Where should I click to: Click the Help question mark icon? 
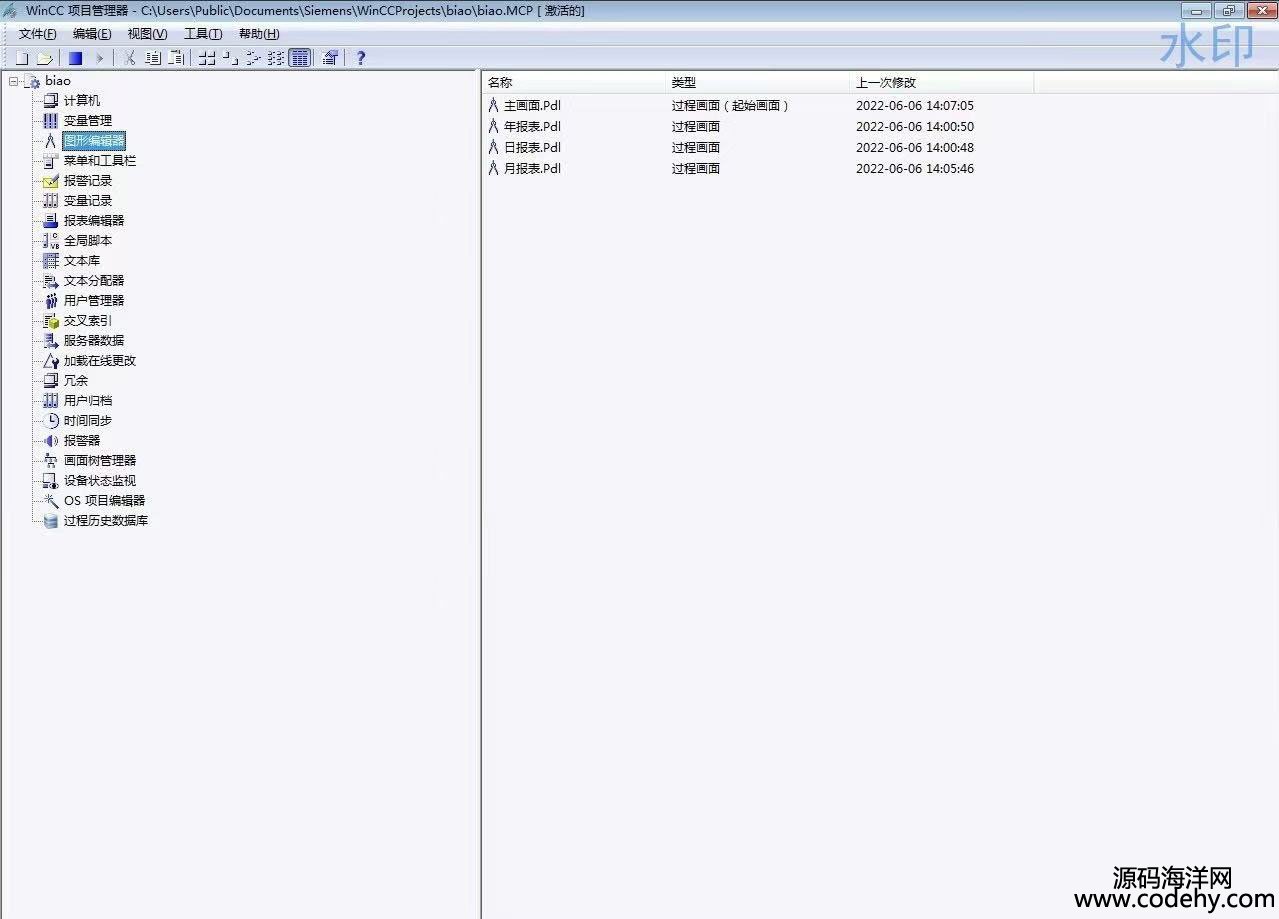[x=361, y=58]
